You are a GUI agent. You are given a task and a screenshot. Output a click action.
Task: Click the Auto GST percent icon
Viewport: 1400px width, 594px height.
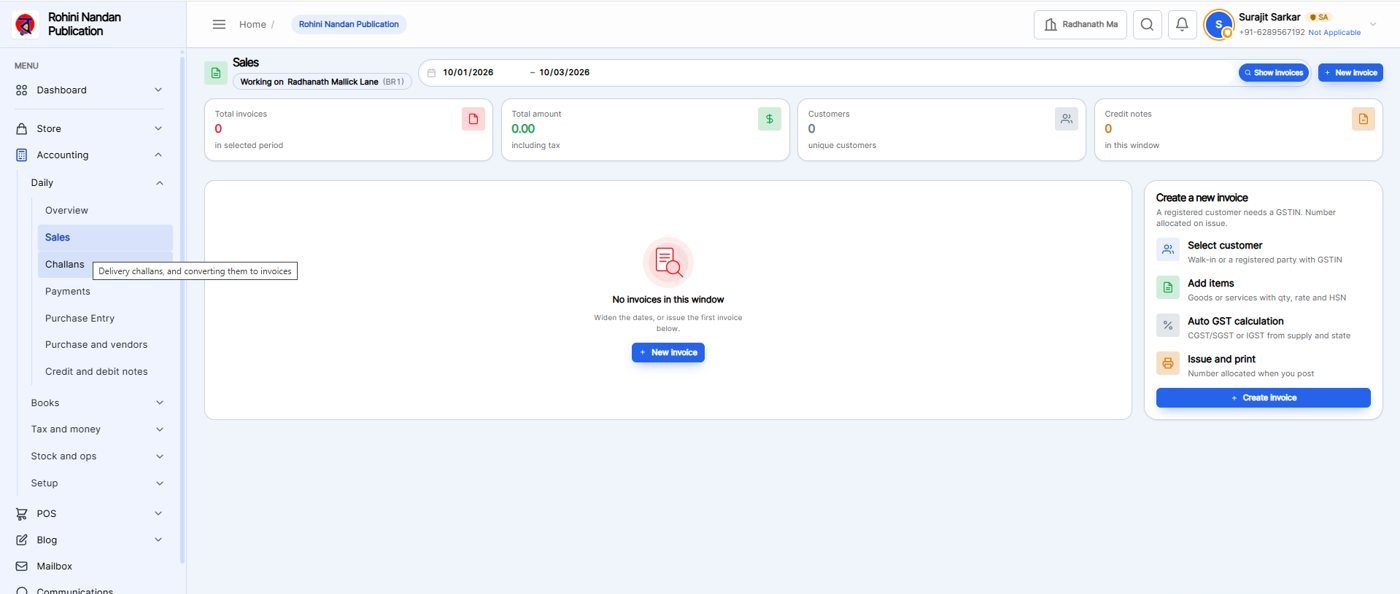coord(1168,326)
